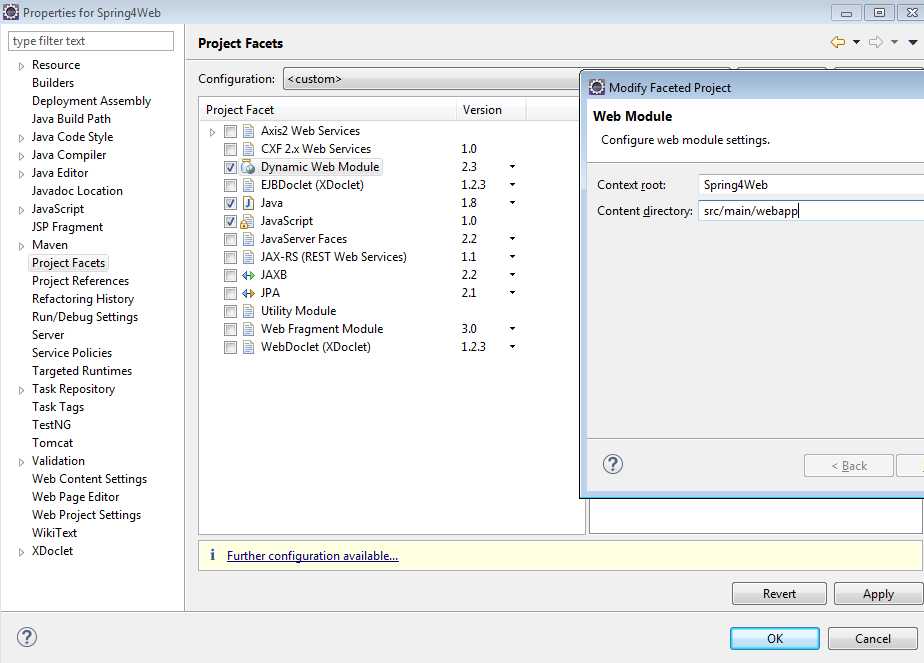This screenshot has height=663, width=924.
Task: Open Java version dropdown arrow
Action: tap(512, 203)
